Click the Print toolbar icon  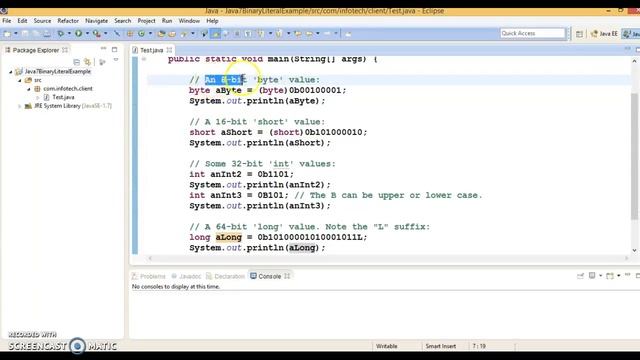coord(47,34)
